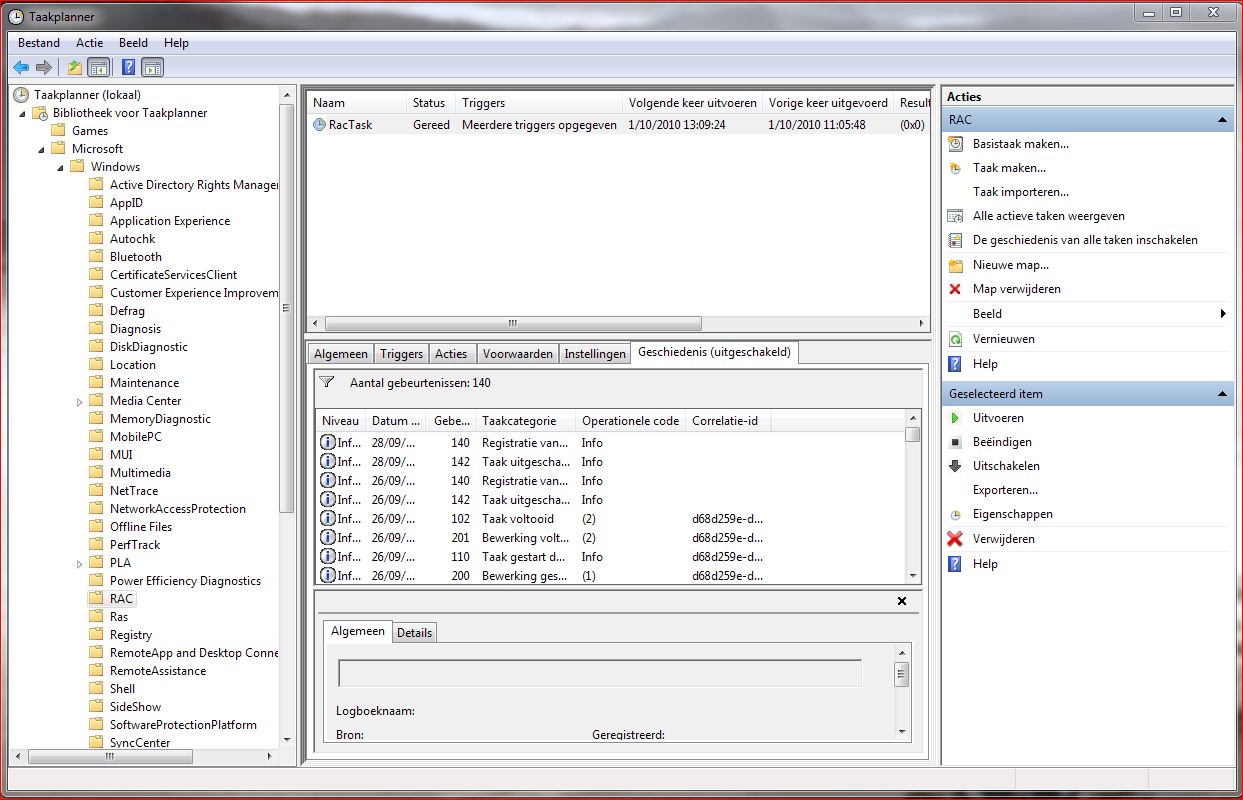Image resolution: width=1243 pixels, height=800 pixels.
Task: Open the Actie menu
Action: pos(89,43)
